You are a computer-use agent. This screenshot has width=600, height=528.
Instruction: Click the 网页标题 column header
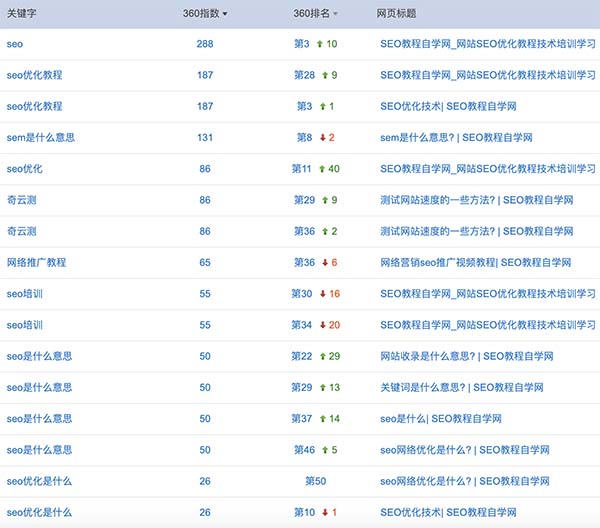396,13
